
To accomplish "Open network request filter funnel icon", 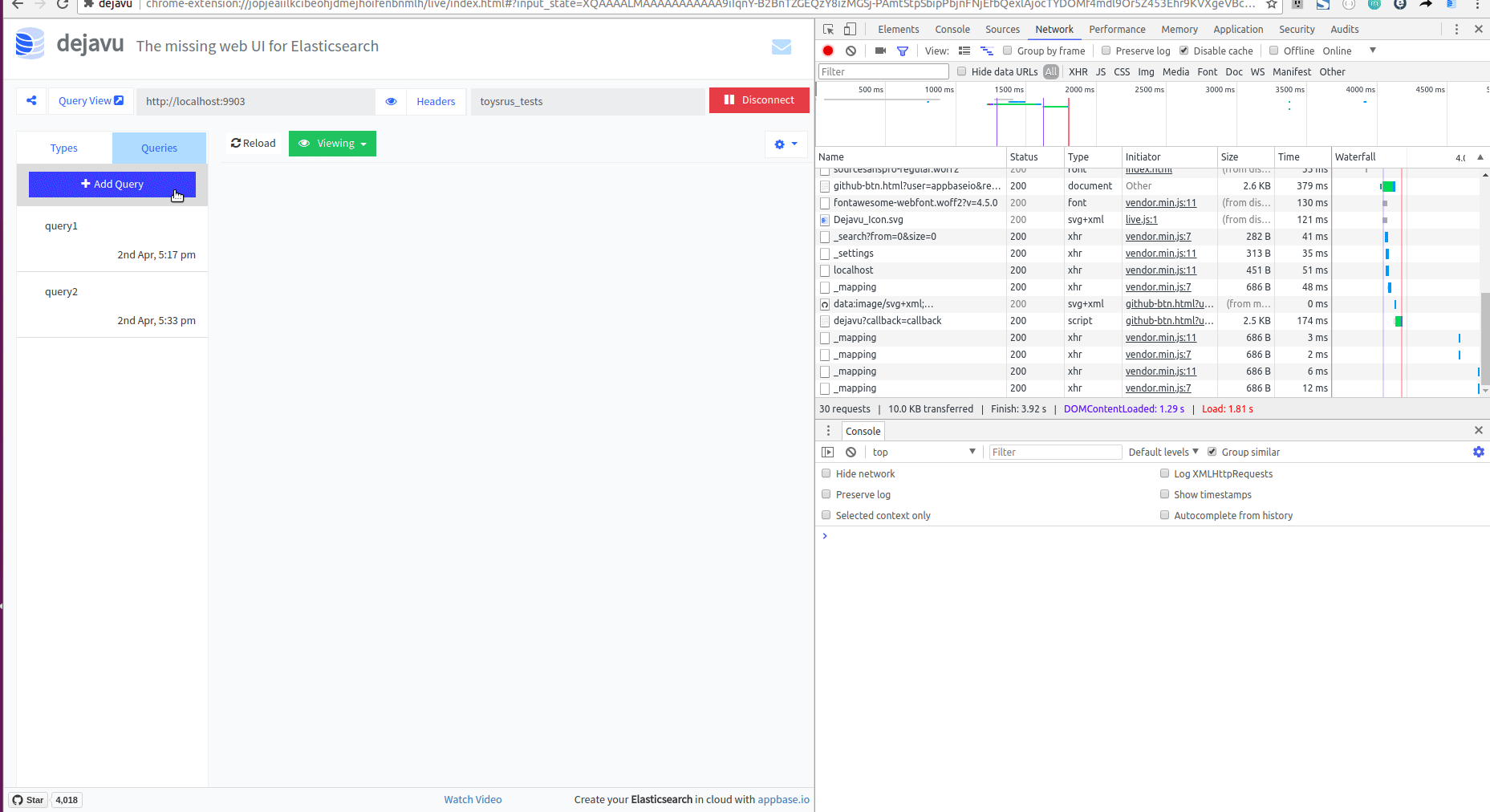I will pos(903,51).
